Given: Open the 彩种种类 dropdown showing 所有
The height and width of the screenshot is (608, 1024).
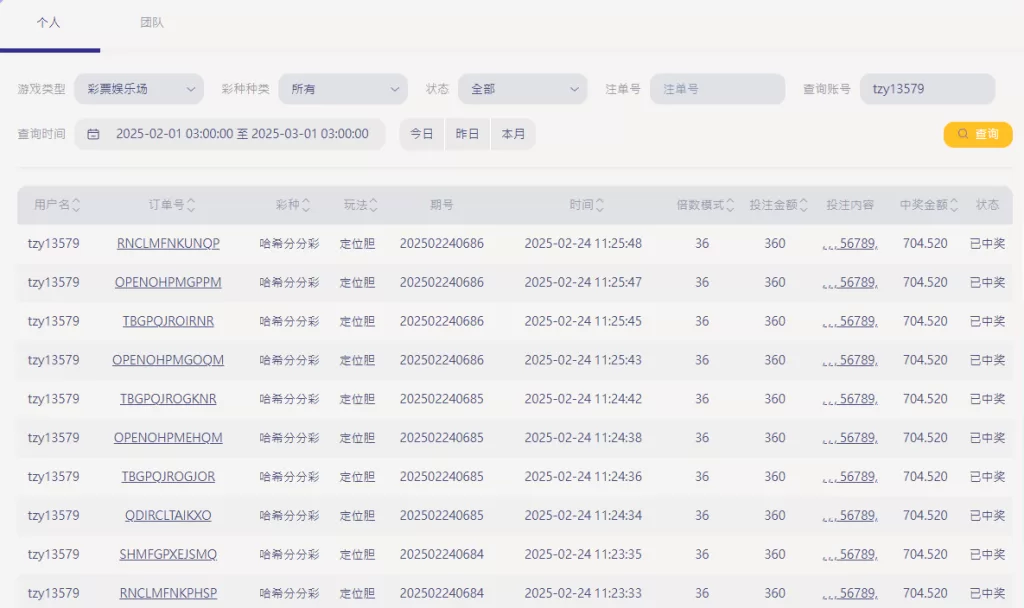Looking at the screenshot, I should click(x=343, y=89).
